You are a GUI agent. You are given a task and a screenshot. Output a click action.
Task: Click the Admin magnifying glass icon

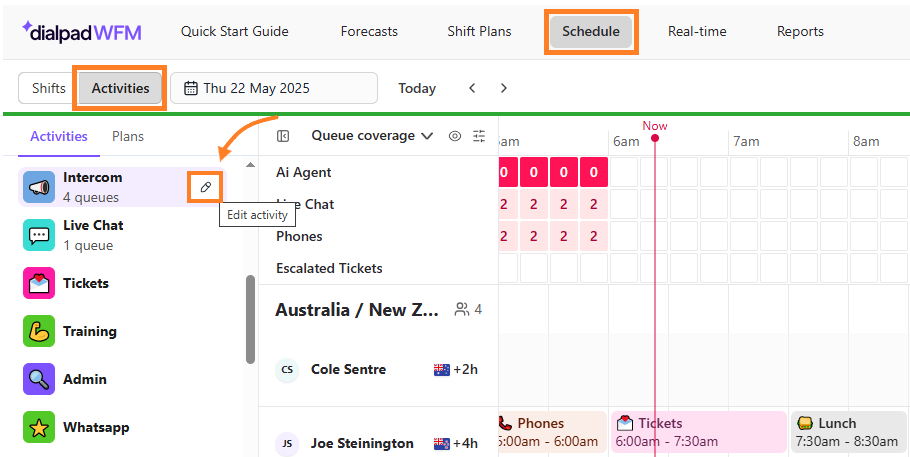[x=39, y=379]
